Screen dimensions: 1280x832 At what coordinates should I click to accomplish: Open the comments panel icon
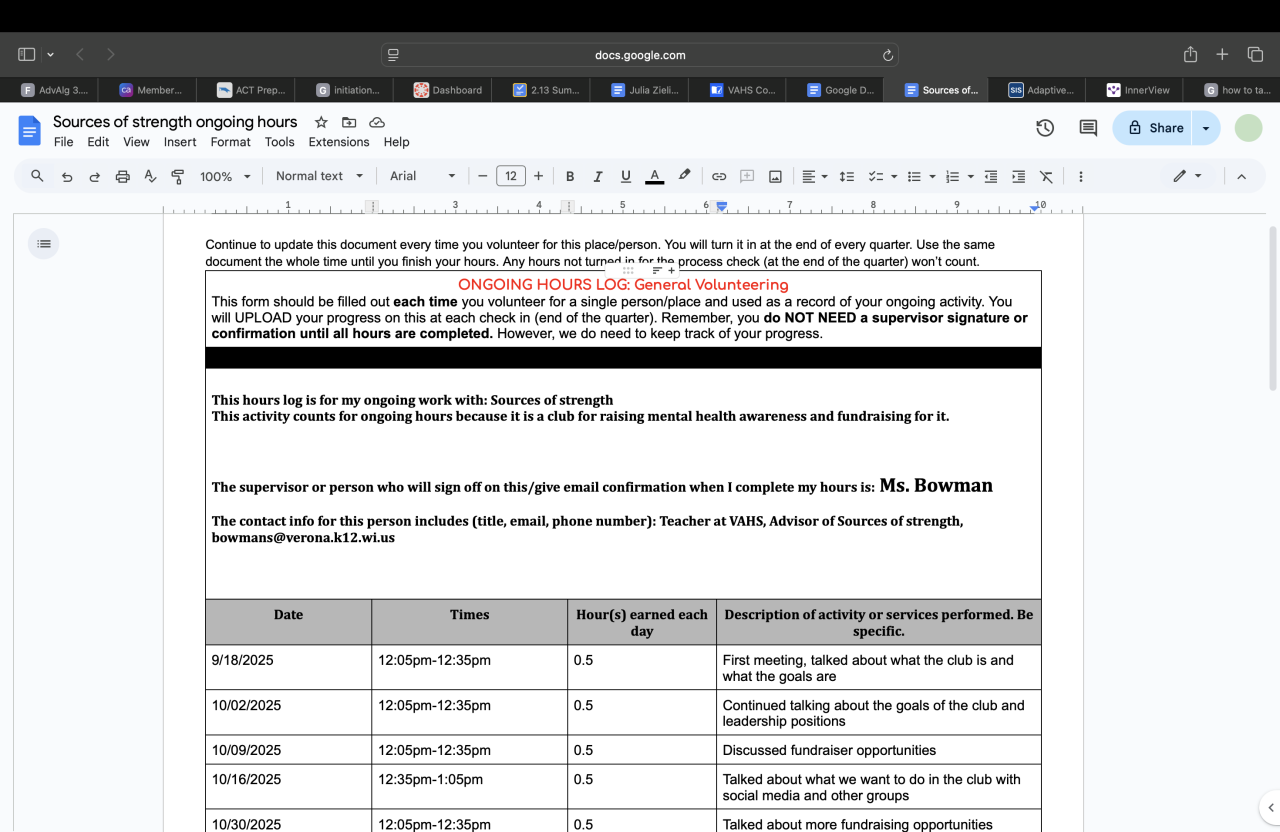click(x=1088, y=128)
